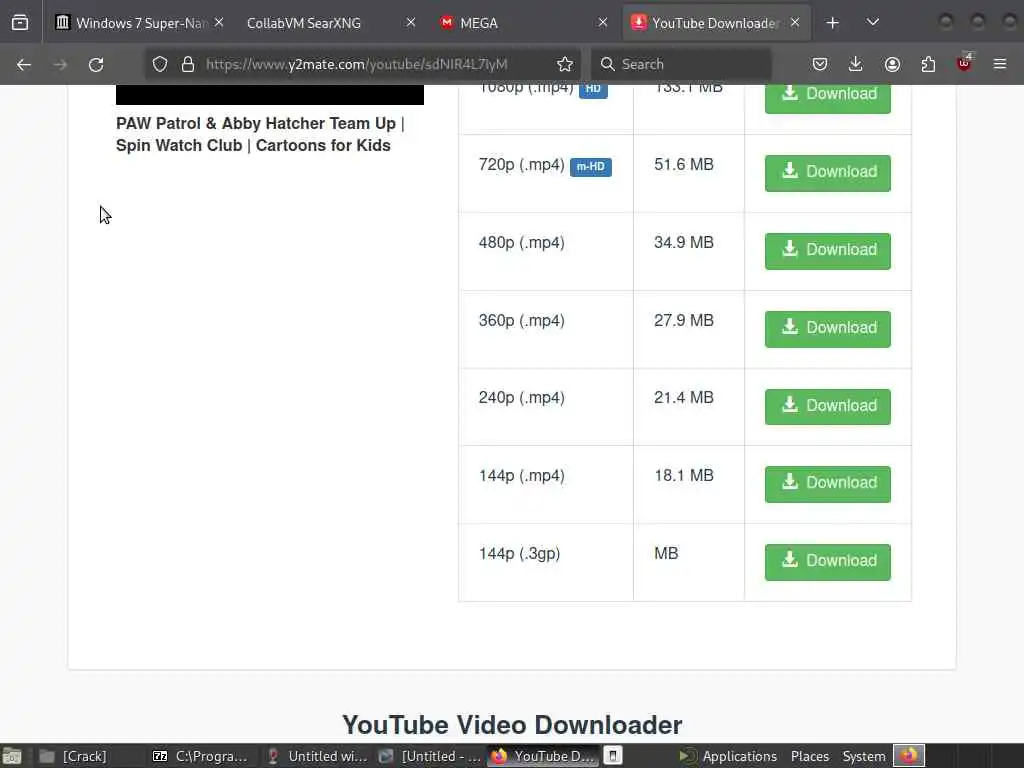
Task: Close the Windows 7 Super-Nano tab
Action: (x=219, y=23)
